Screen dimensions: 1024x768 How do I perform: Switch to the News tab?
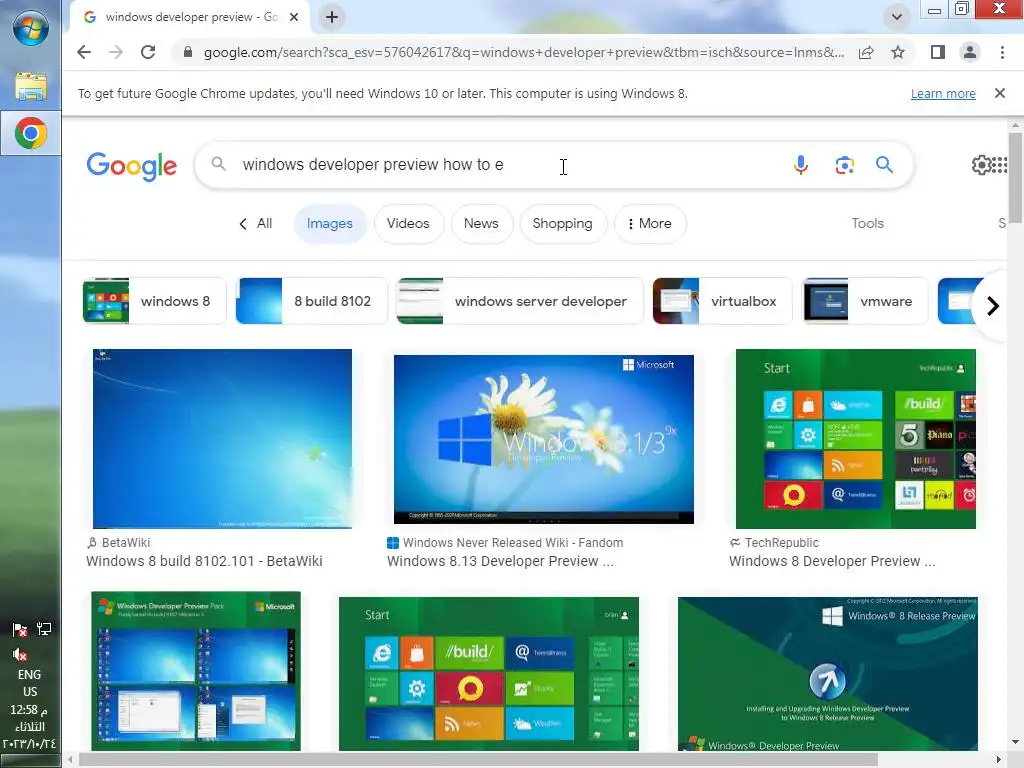click(481, 223)
